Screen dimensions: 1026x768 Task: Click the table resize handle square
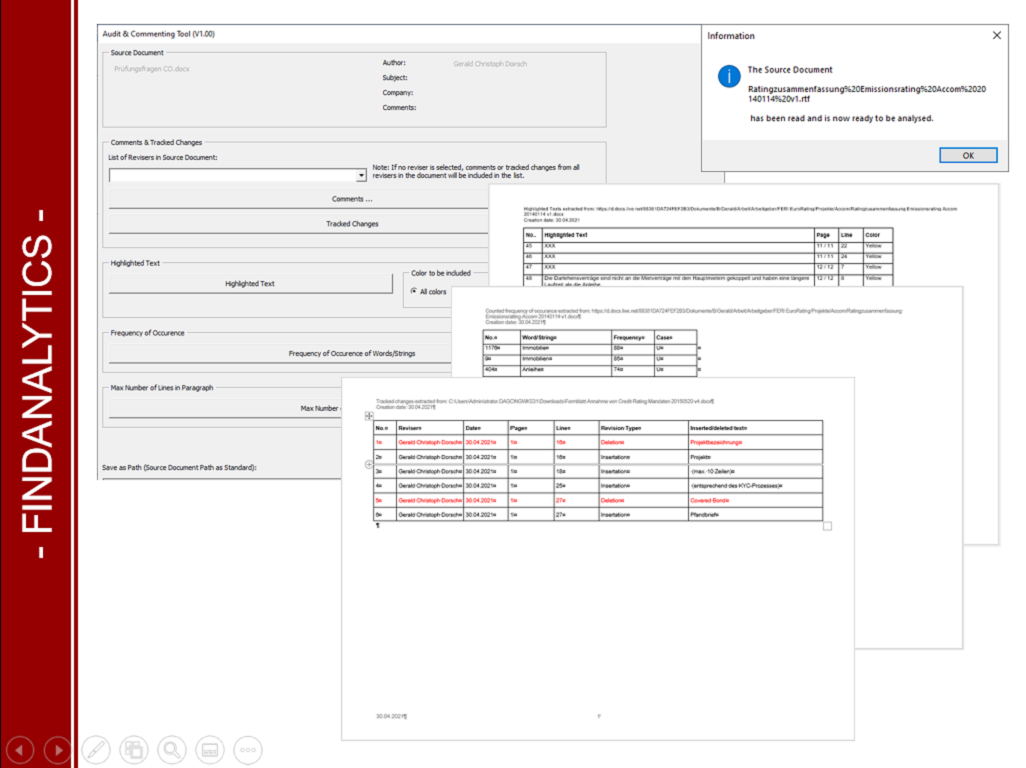827,526
